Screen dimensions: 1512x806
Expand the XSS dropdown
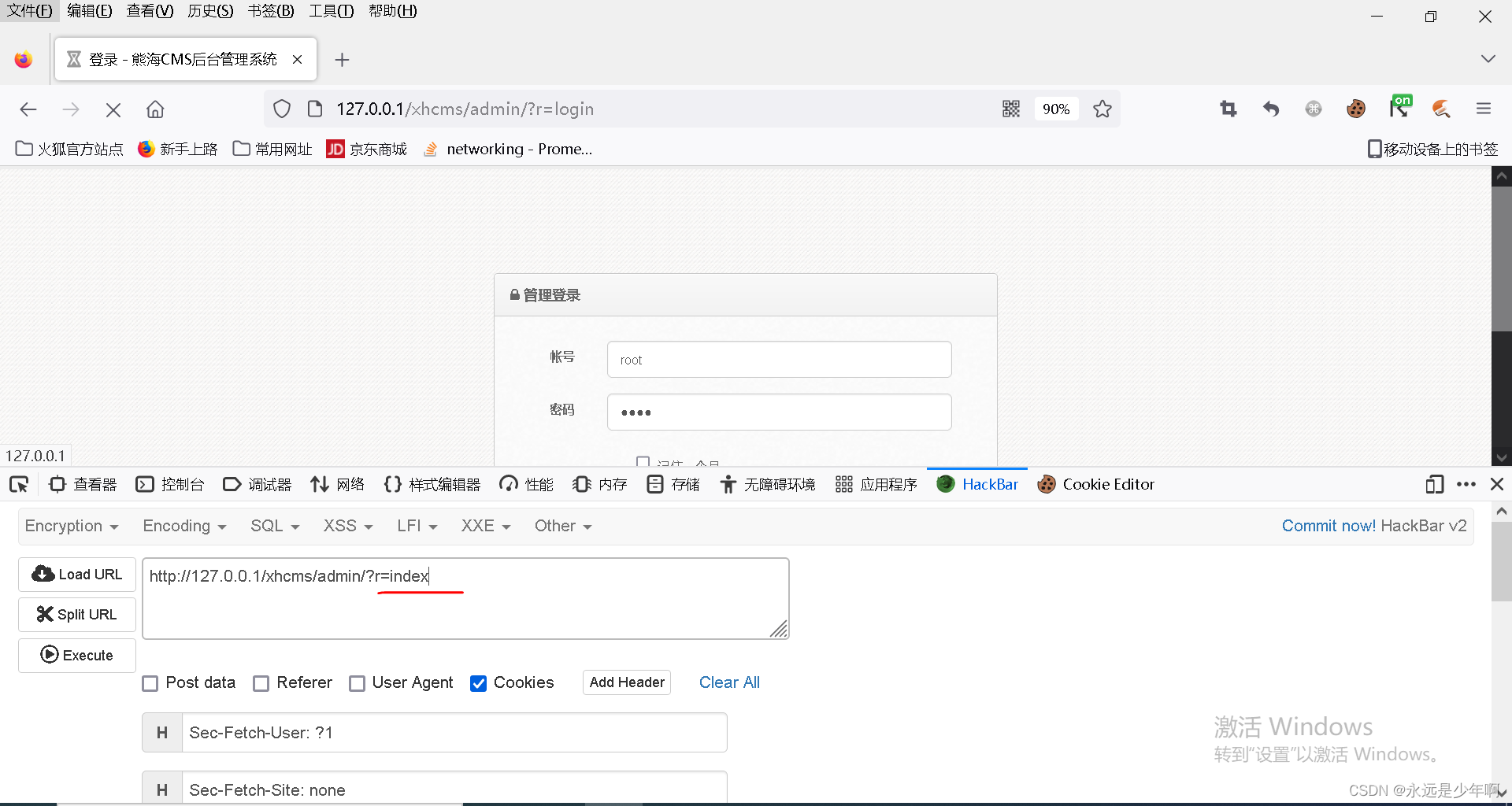[x=348, y=526]
